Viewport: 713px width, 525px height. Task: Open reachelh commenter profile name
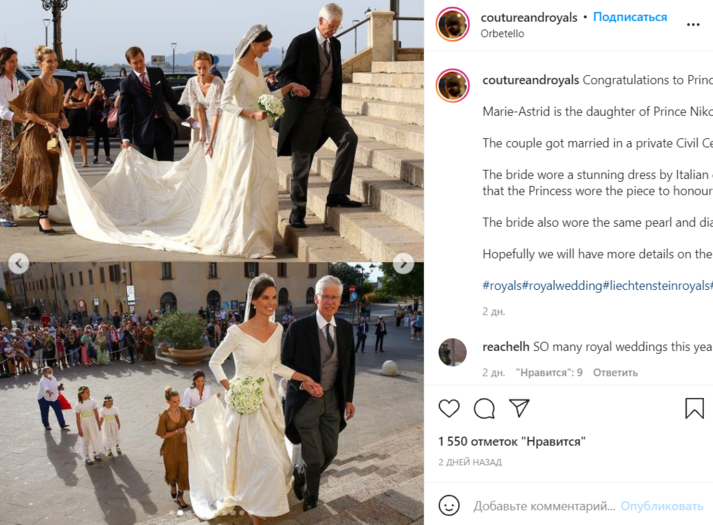[506, 346]
